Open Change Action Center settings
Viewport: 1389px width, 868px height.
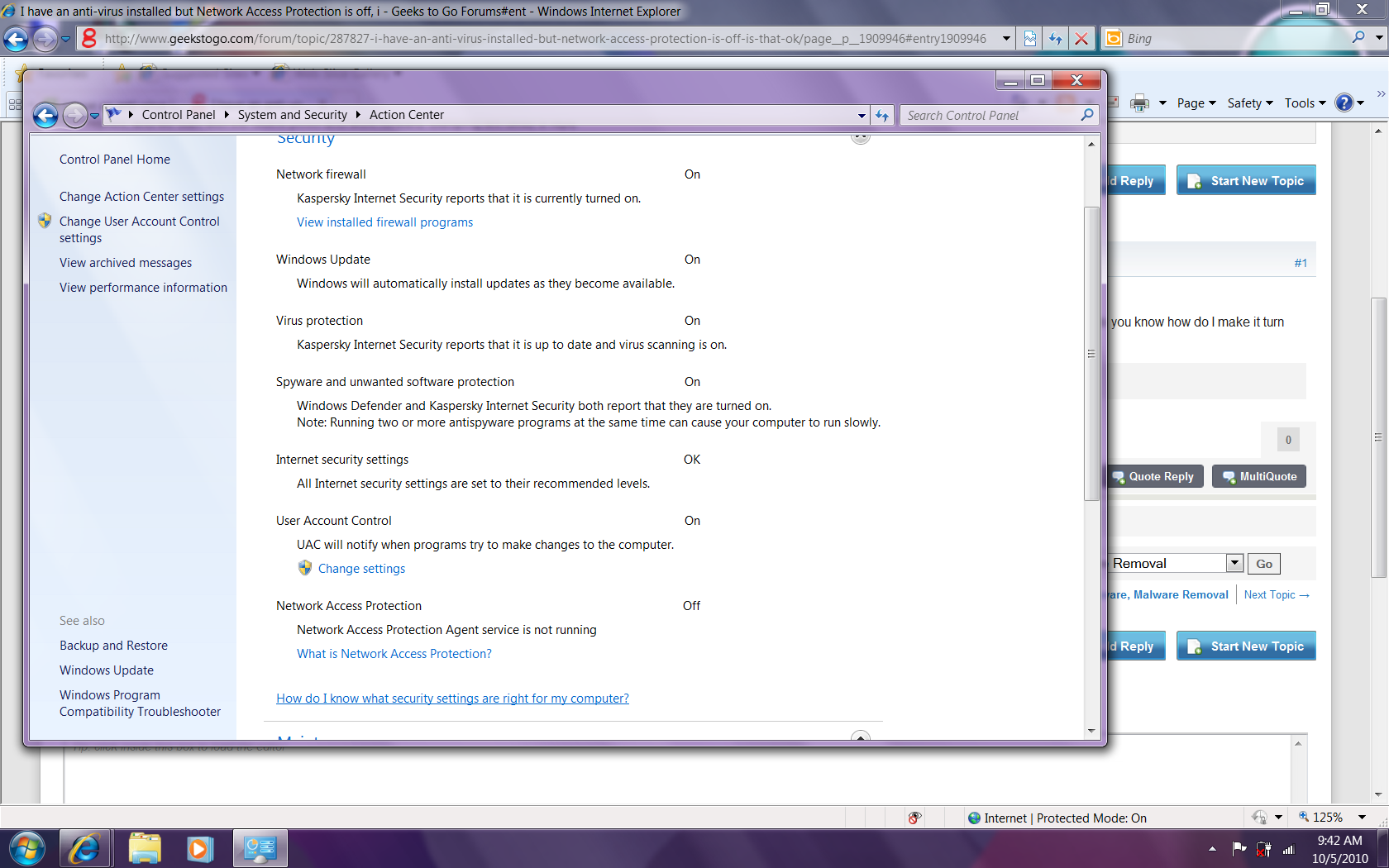[x=141, y=197]
